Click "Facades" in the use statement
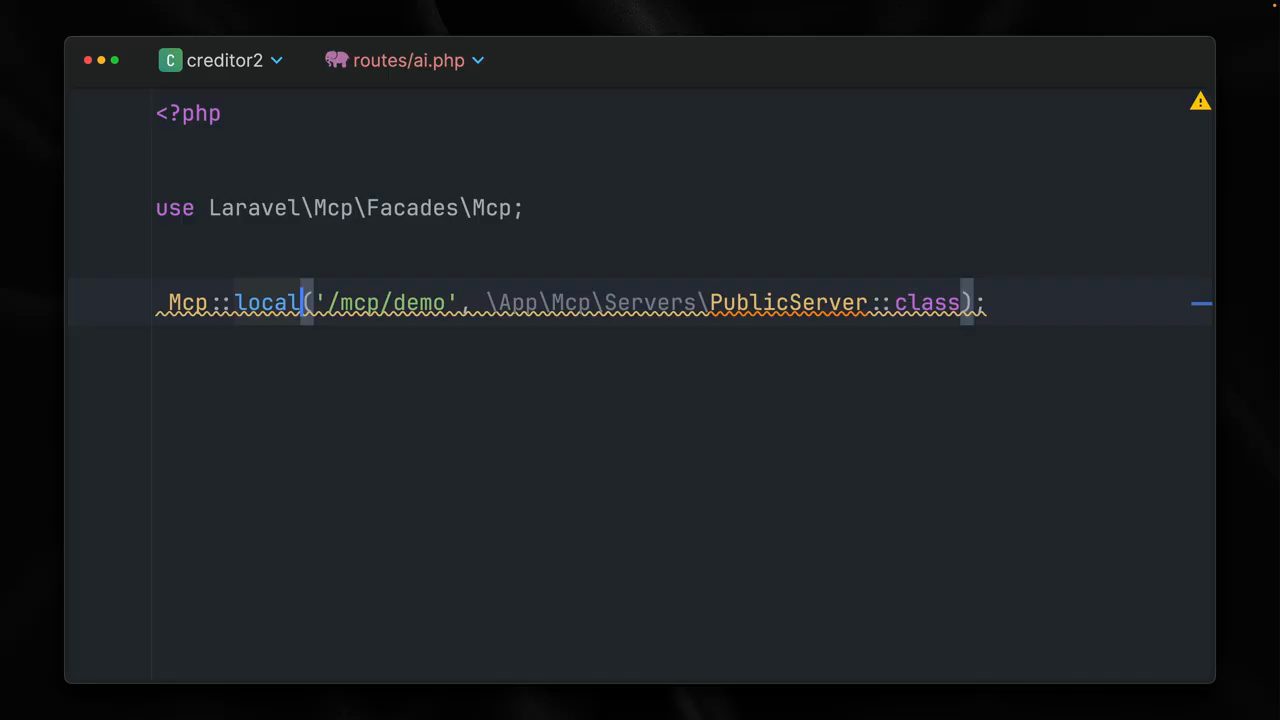This screenshot has height=720, width=1280. tap(413, 208)
